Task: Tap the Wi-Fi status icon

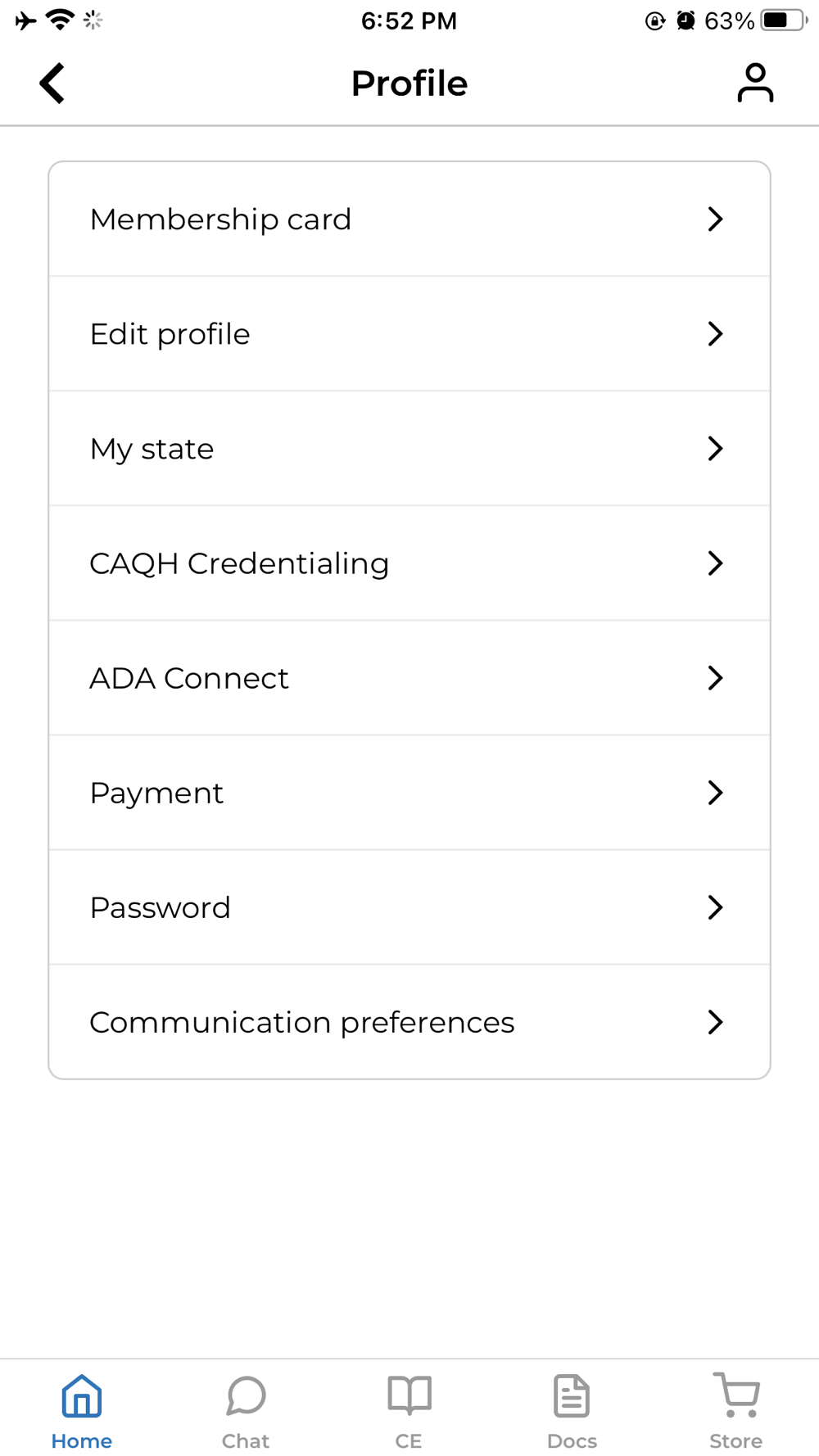Action: point(59,20)
